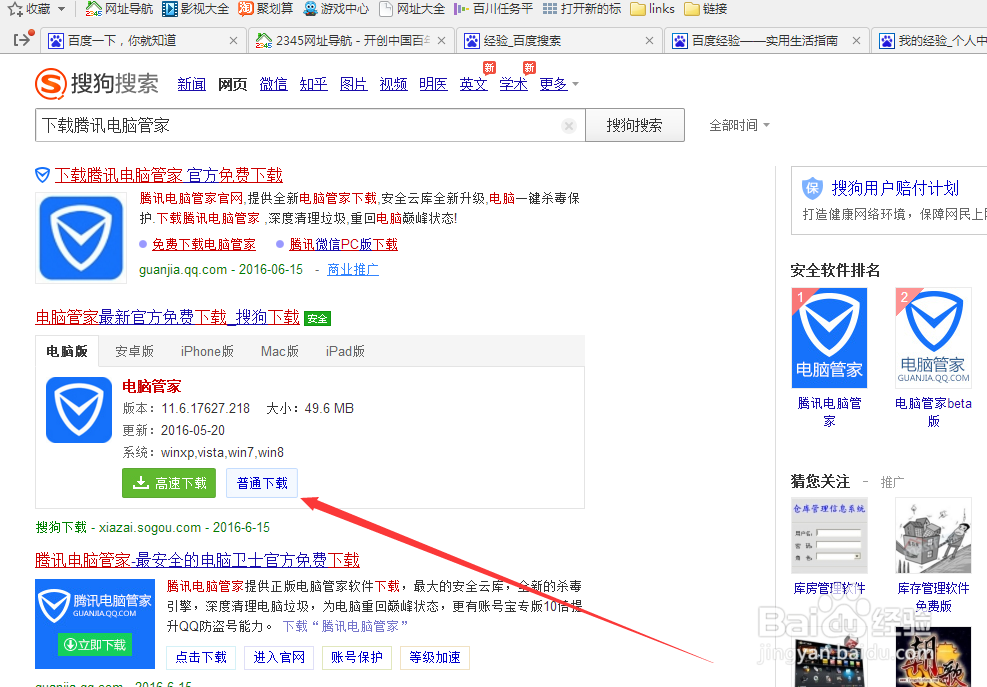The height and width of the screenshot is (687, 987).
Task: Click the 等级加速 button
Action: [435, 657]
